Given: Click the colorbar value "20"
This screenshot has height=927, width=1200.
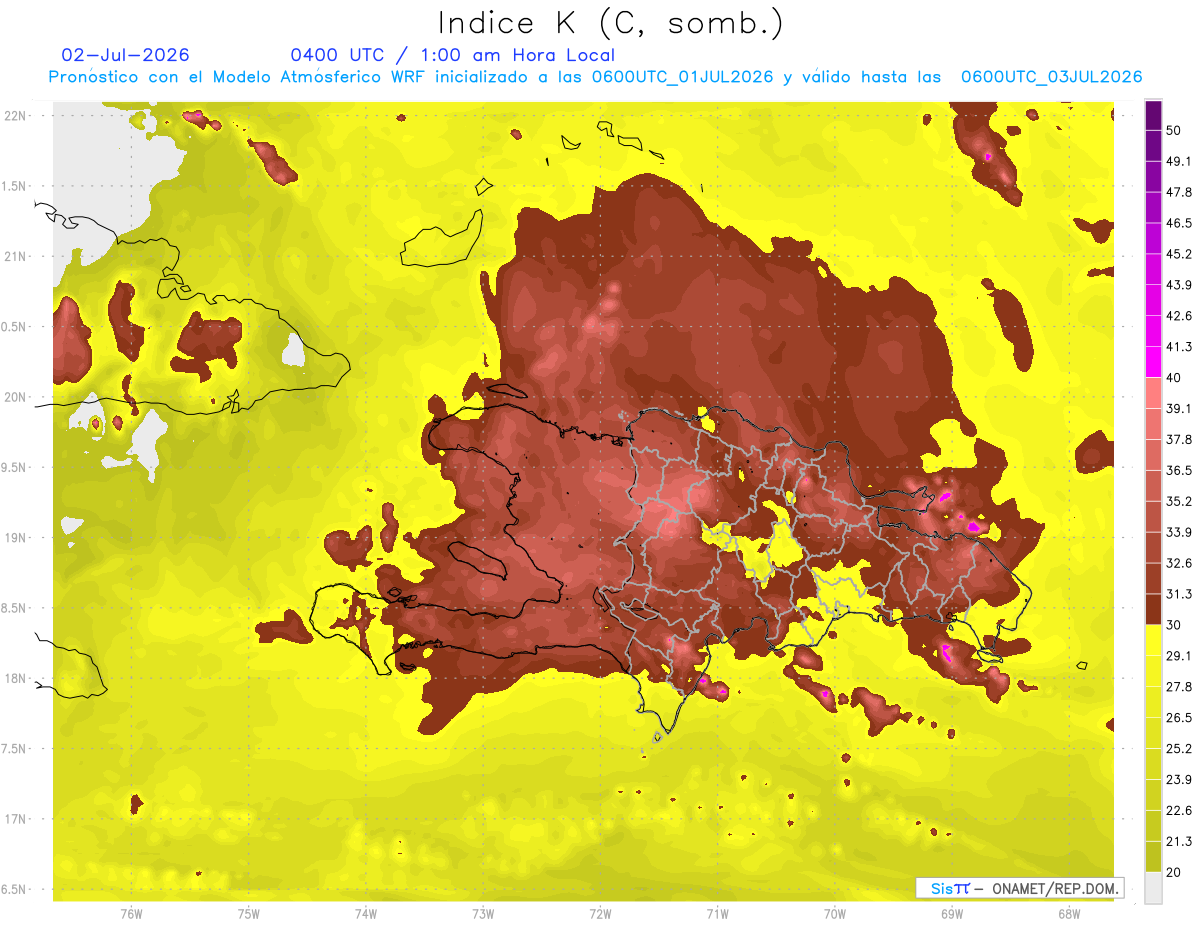Looking at the screenshot, I should tap(1175, 872).
